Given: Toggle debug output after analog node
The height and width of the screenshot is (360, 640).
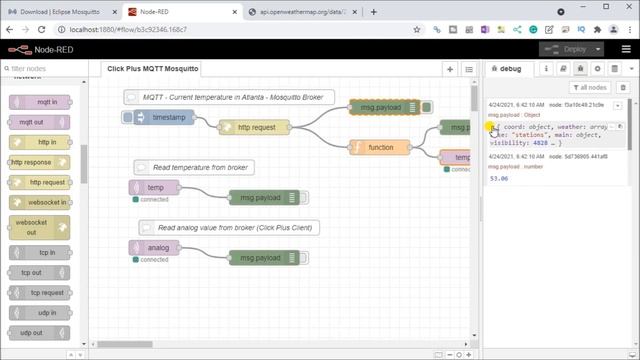Looking at the screenshot, I should (304, 258).
